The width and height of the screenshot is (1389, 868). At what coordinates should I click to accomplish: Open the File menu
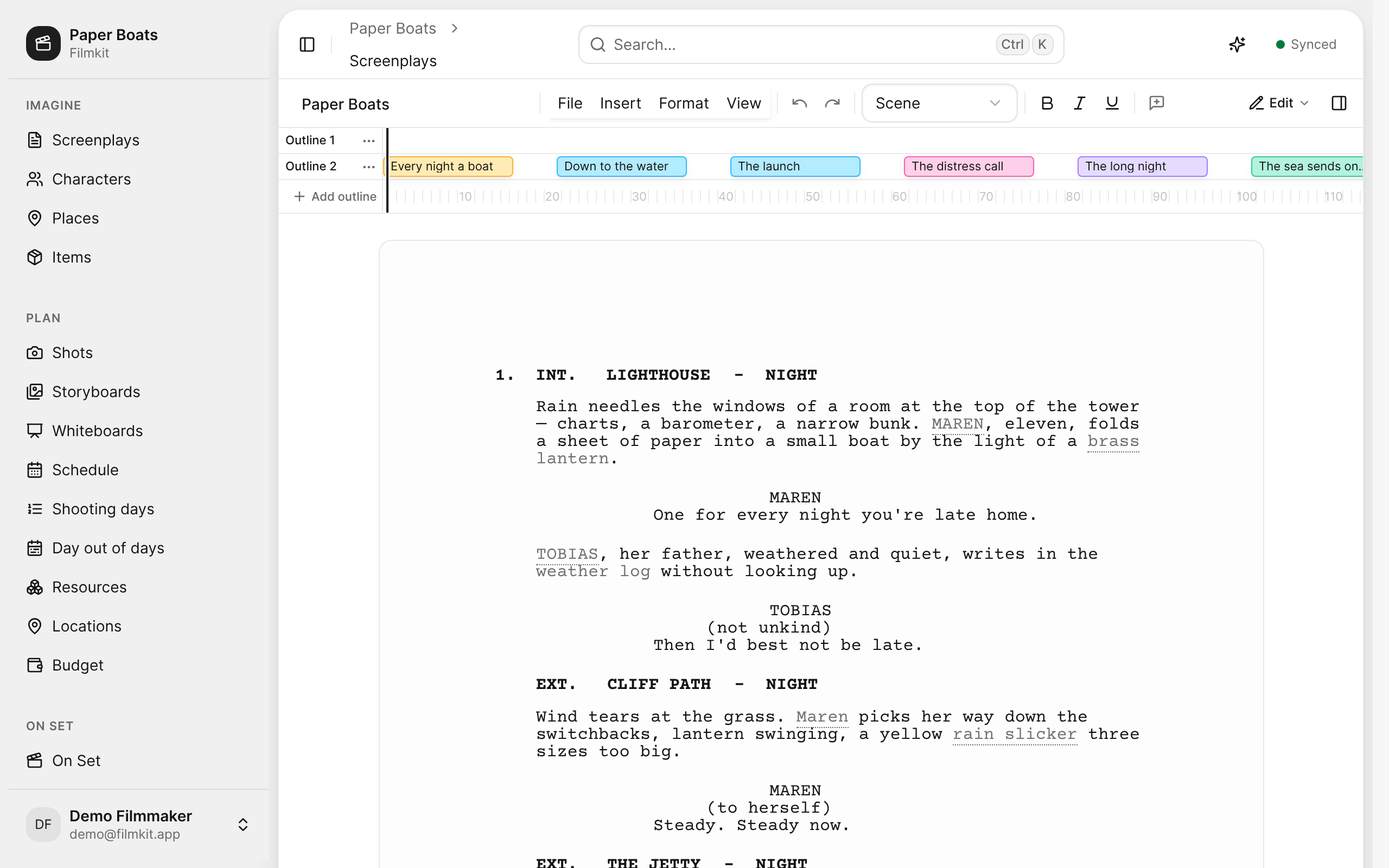pyautogui.click(x=570, y=103)
